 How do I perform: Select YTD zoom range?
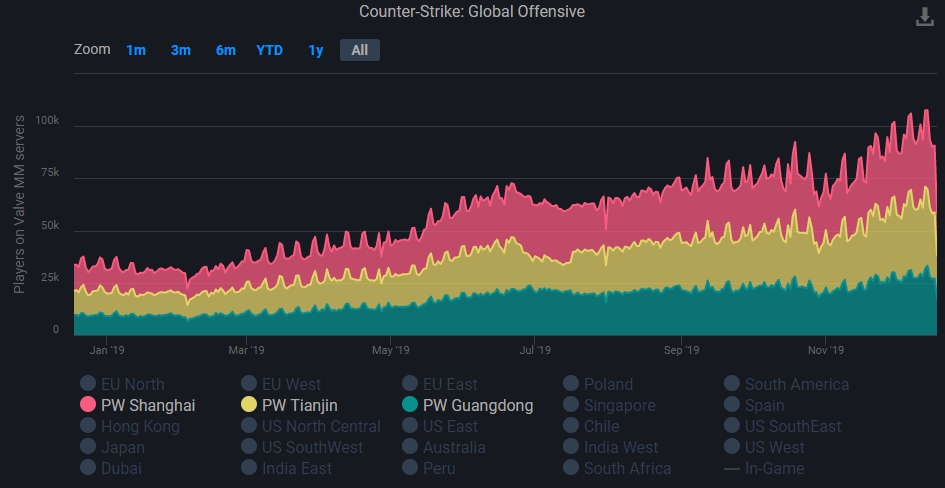point(269,50)
